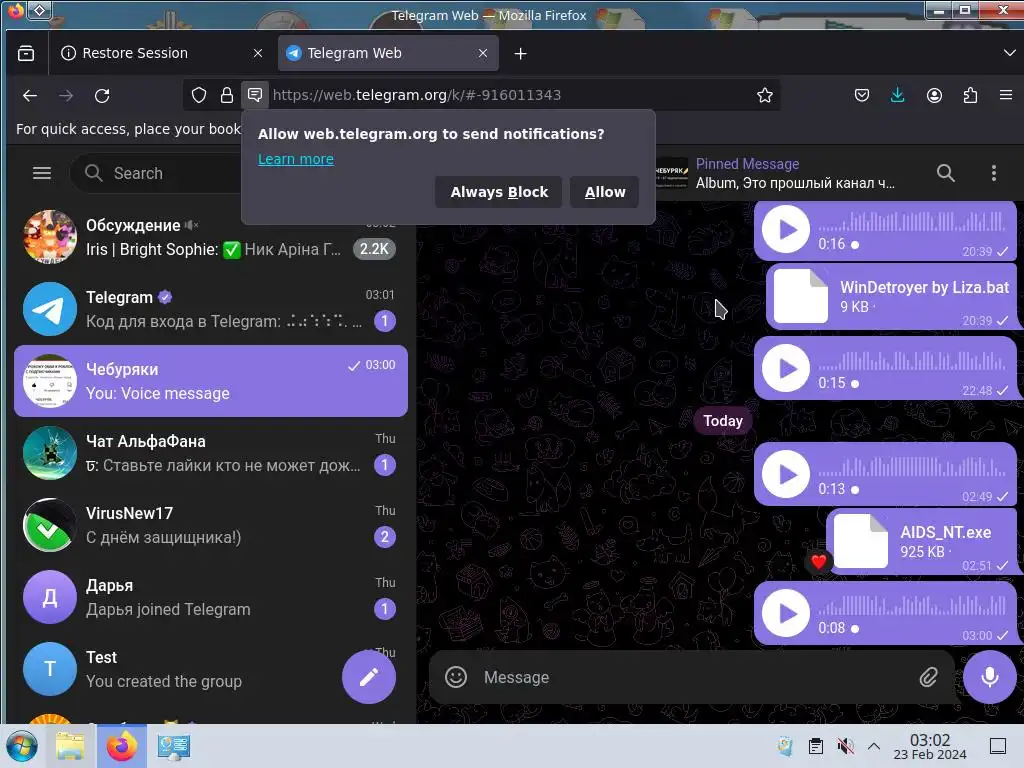Expand the list all tabs chevron
The image size is (1024, 768).
pos(1009,53)
